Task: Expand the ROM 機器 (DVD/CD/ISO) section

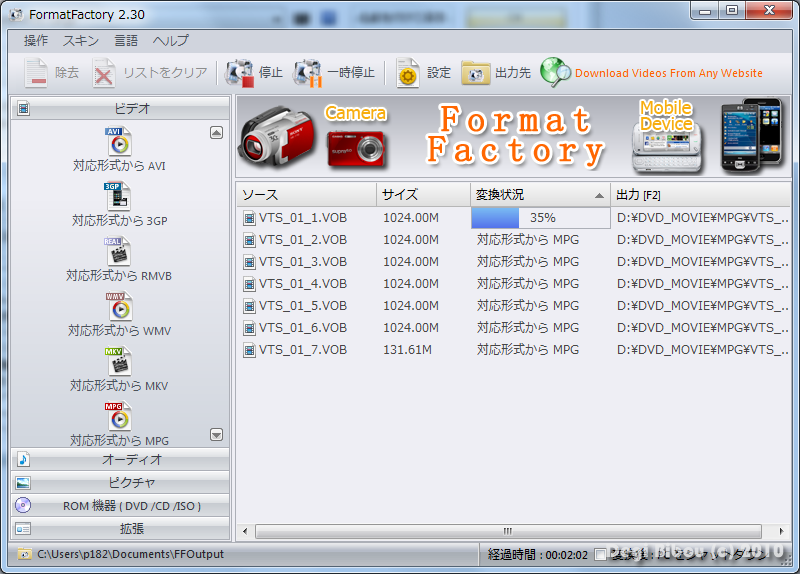Action: pos(120,506)
